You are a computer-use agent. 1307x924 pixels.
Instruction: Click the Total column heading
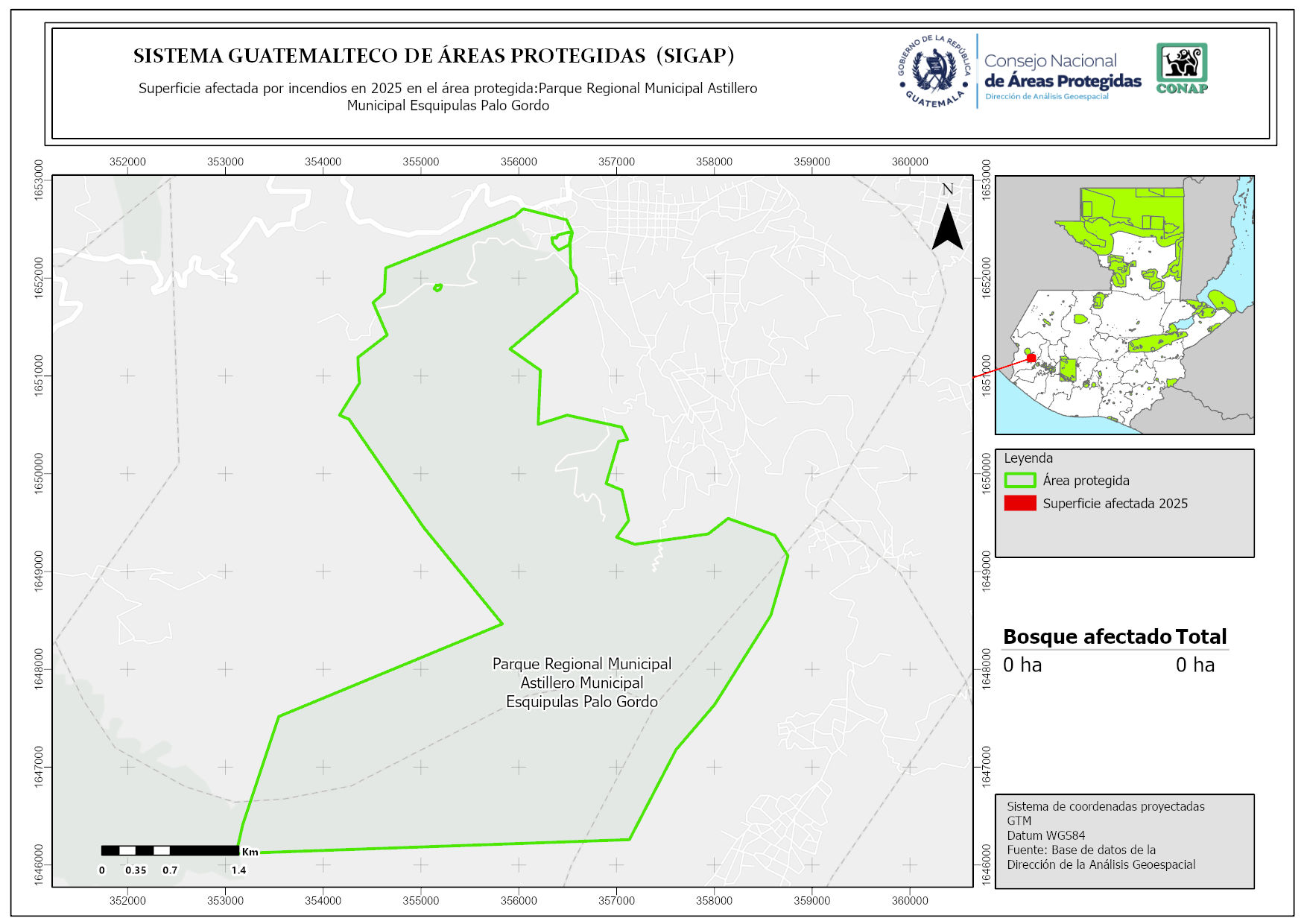[1200, 636]
